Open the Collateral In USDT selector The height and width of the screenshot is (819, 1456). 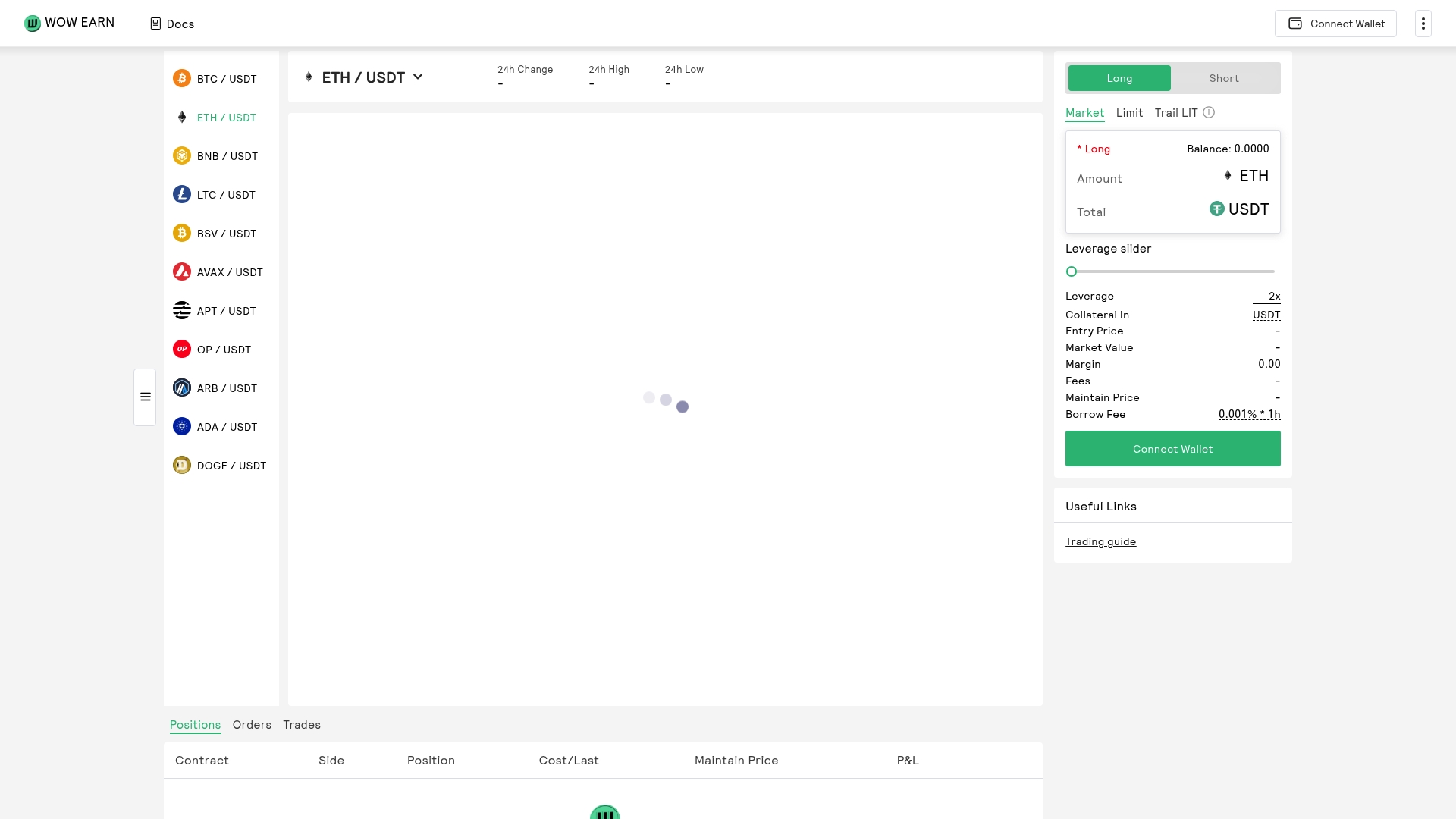coord(1266,315)
